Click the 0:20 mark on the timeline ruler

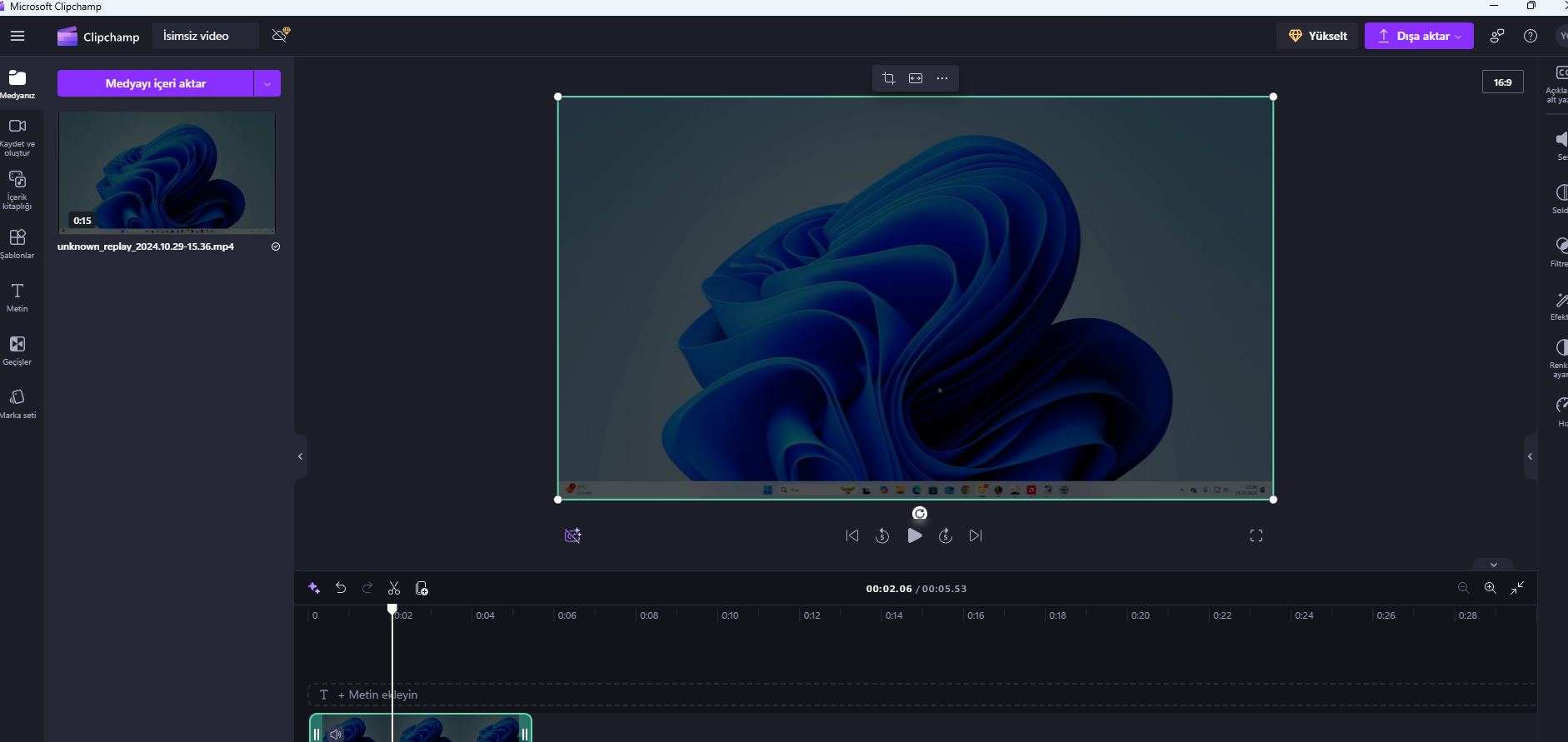[x=1140, y=615]
